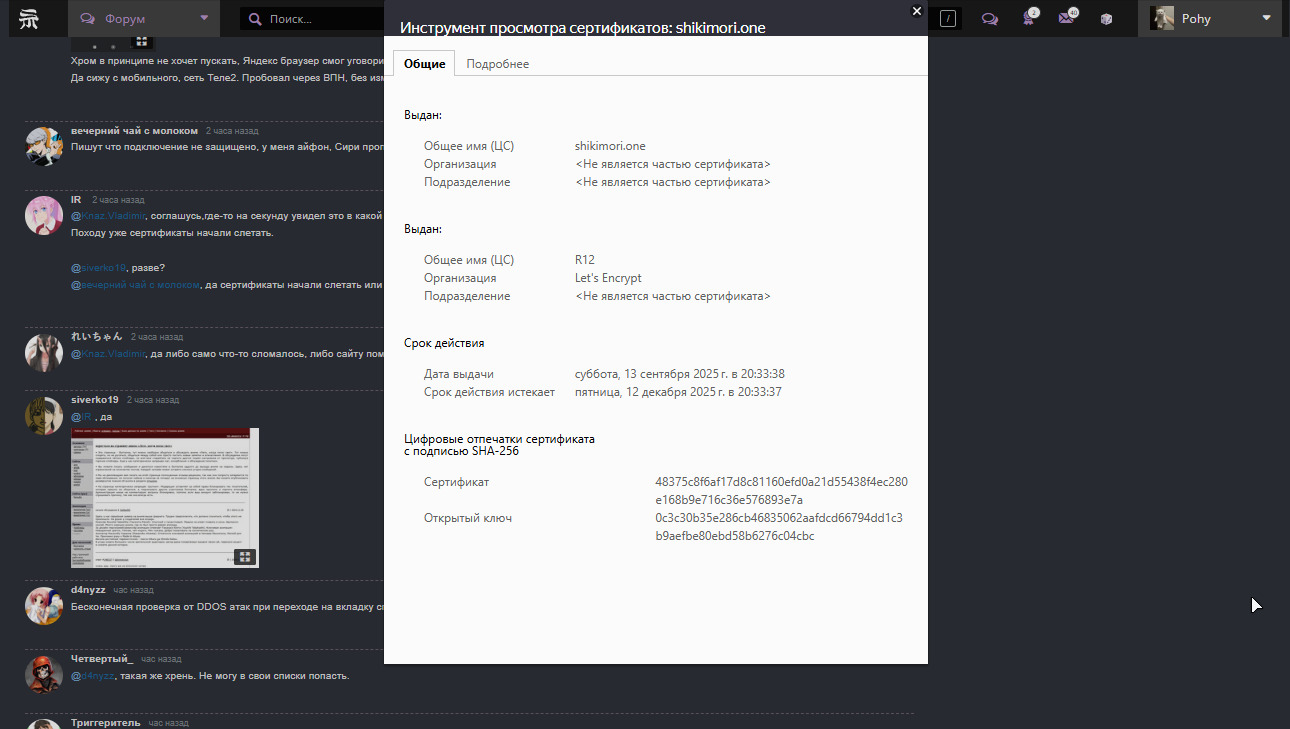Click the @siverko19 mention link
Viewport: 1290px width, 729px height.
pyautogui.click(x=99, y=267)
